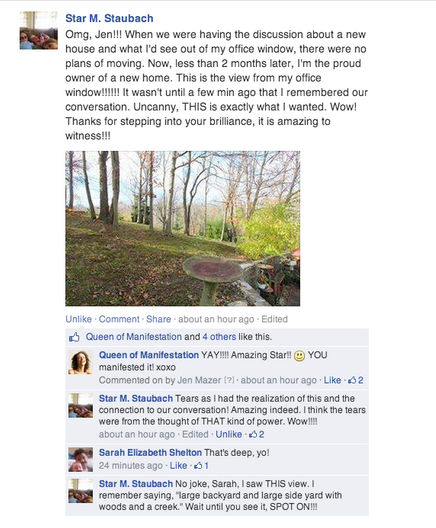Open the backyard view photo

pos(182,228)
